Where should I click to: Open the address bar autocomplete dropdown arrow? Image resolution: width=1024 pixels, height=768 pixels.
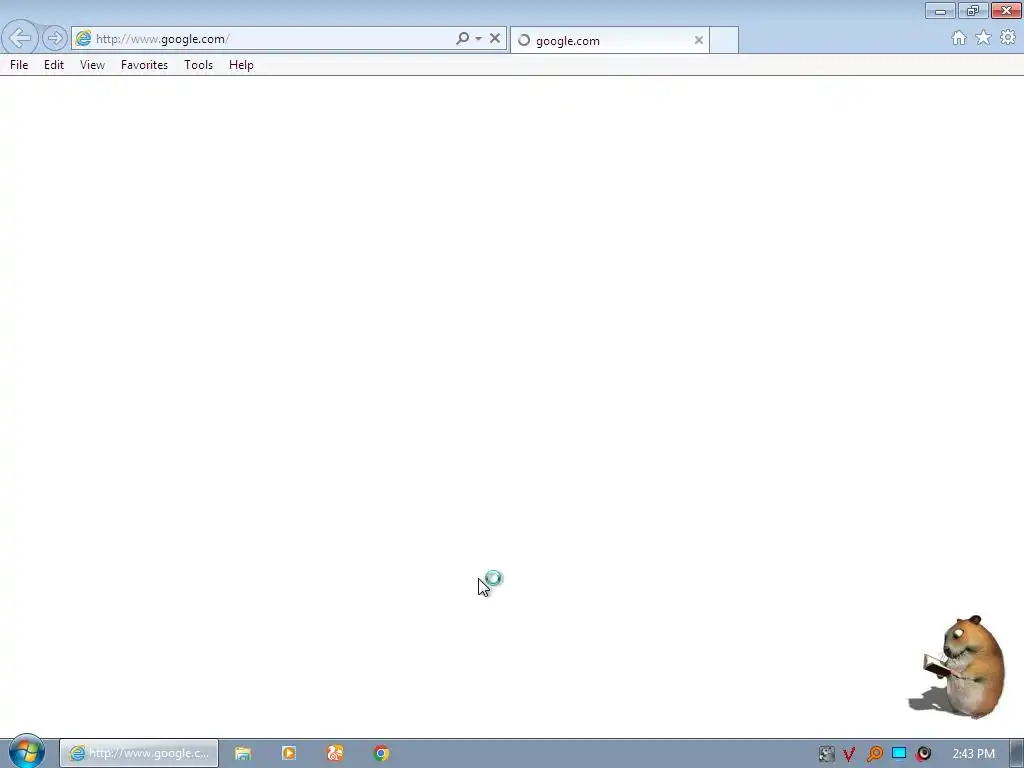pyautogui.click(x=479, y=39)
